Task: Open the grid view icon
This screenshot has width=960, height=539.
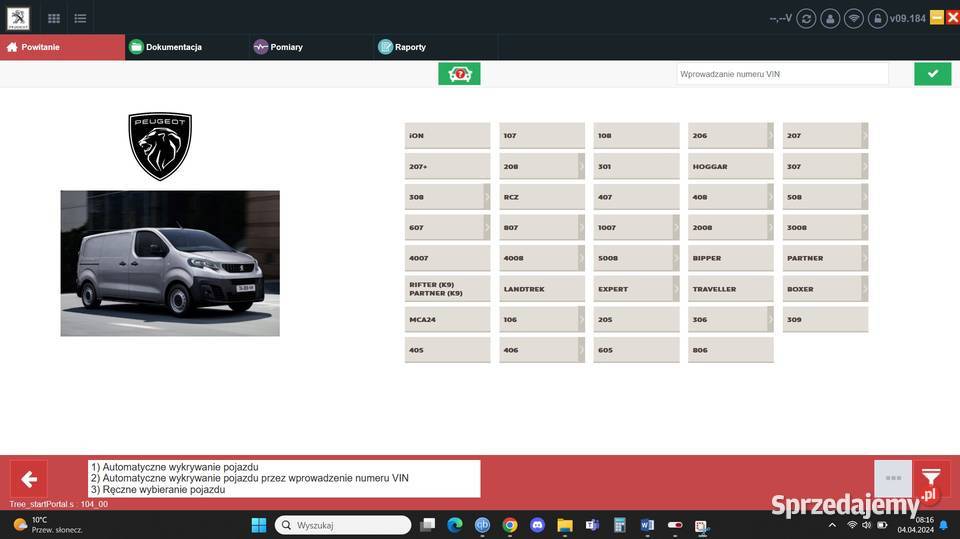Action: pos(54,18)
